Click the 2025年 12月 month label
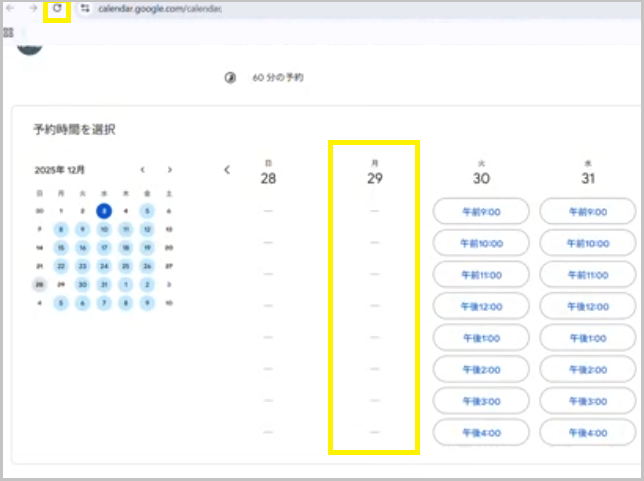644x481 pixels. pyautogui.click(x=60, y=170)
